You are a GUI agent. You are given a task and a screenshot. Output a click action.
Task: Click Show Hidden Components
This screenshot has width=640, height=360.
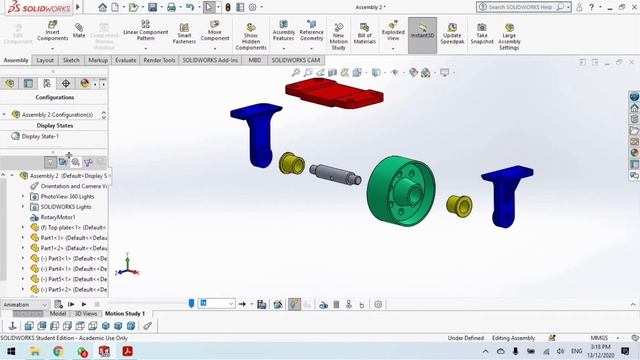click(x=251, y=37)
